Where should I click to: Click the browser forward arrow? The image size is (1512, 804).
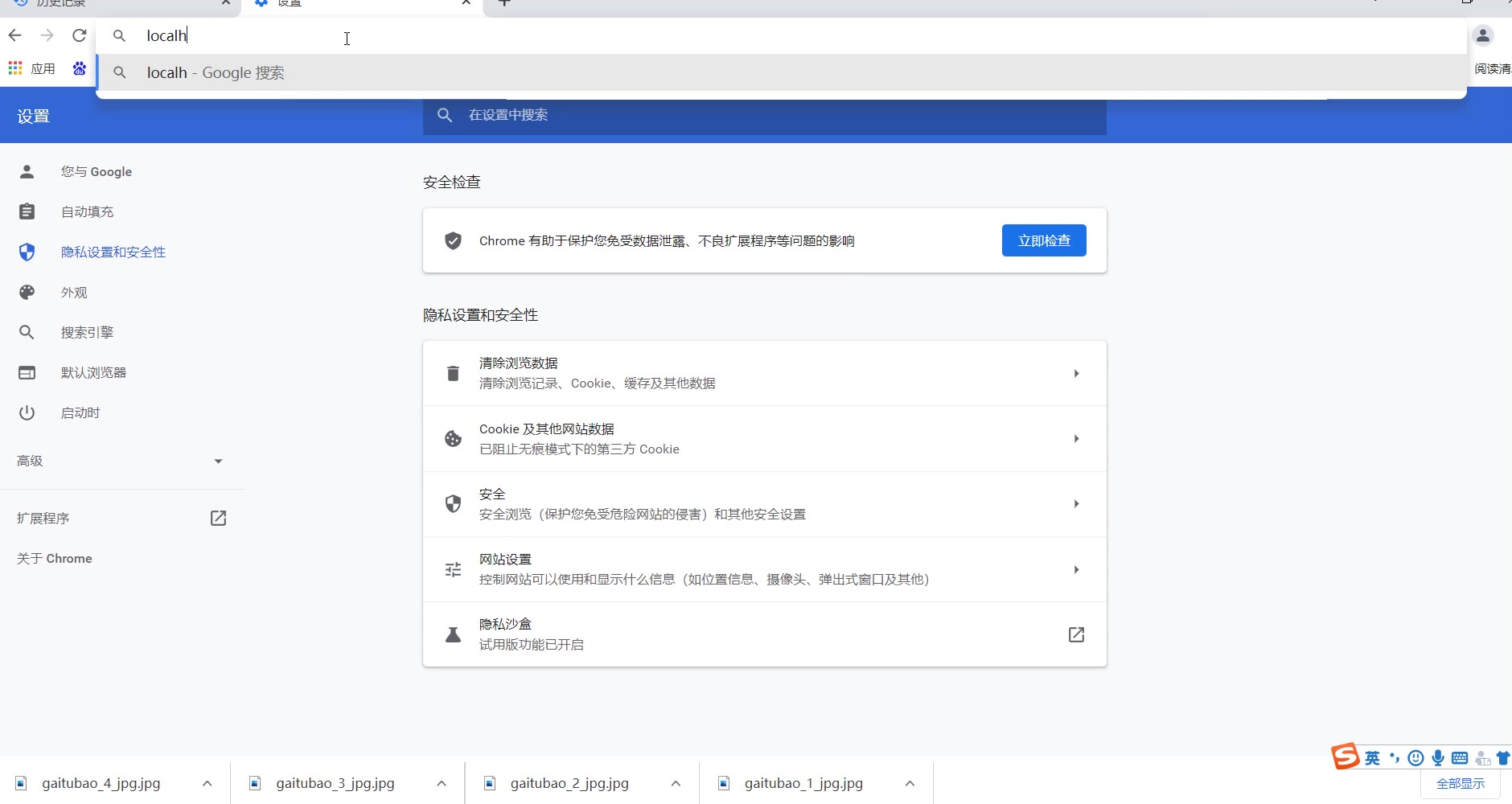click(47, 35)
